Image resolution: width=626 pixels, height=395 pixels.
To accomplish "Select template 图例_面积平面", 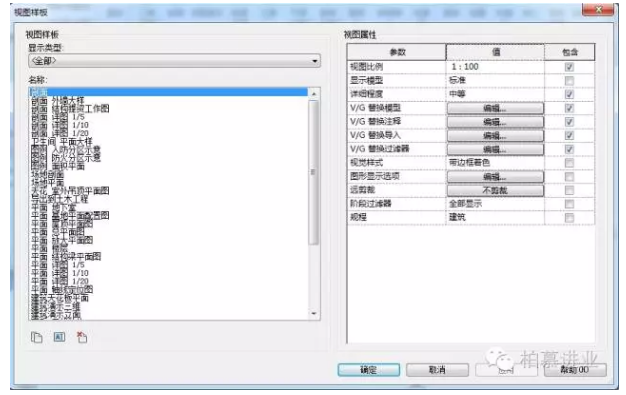I will 57,166.
